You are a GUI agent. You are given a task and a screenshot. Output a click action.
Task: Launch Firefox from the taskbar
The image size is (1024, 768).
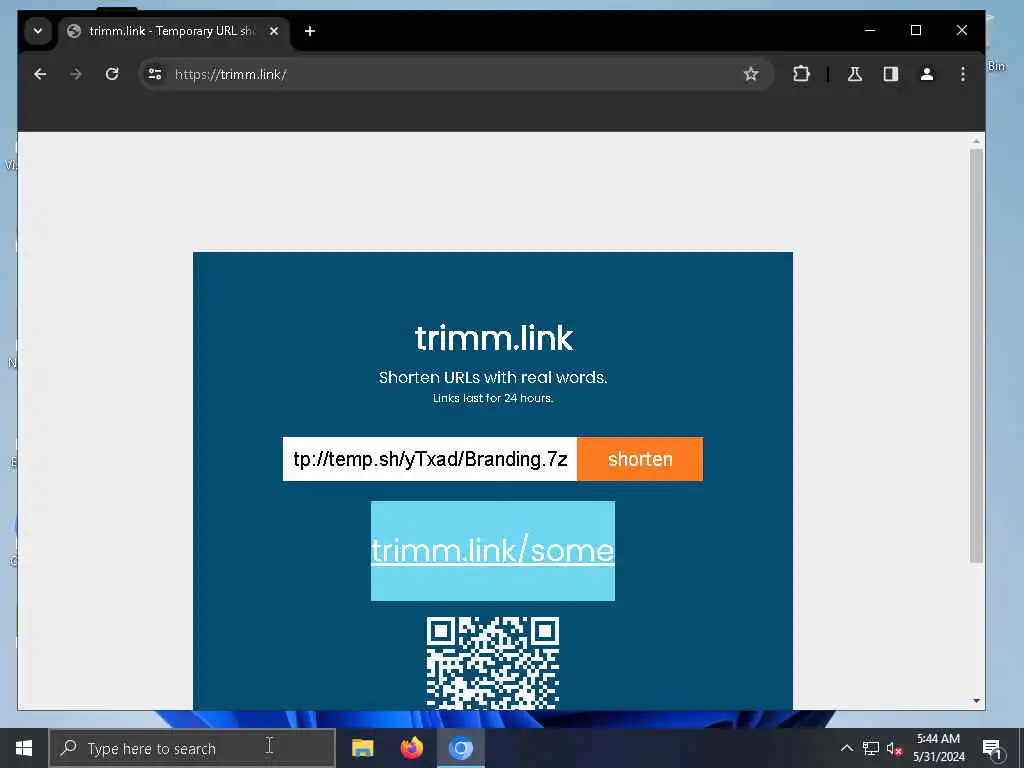click(x=411, y=748)
